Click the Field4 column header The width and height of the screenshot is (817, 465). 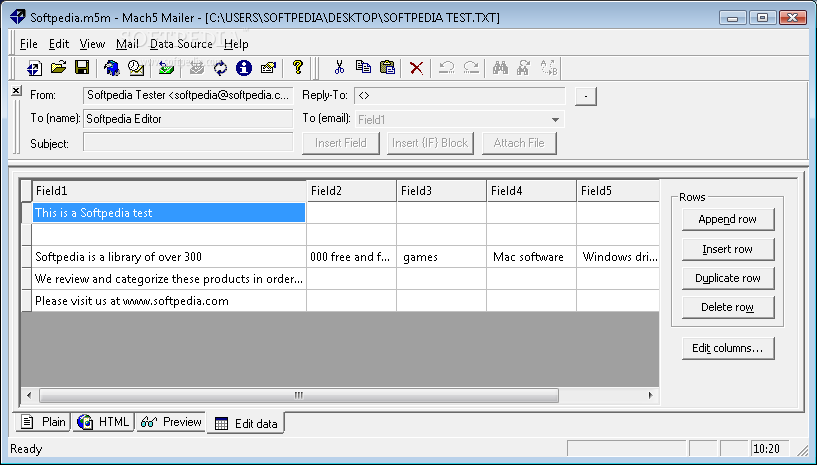click(x=531, y=191)
